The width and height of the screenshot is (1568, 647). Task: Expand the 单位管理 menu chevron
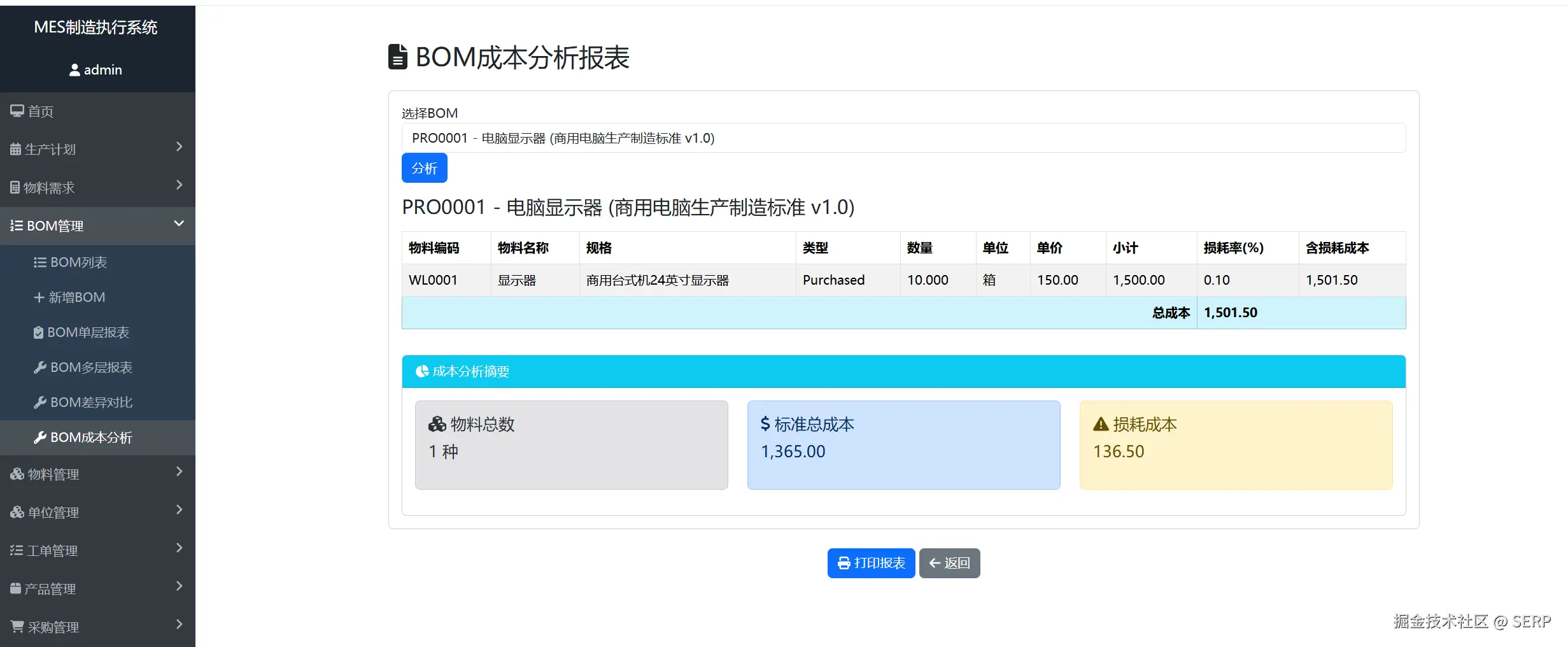(x=179, y=510)
